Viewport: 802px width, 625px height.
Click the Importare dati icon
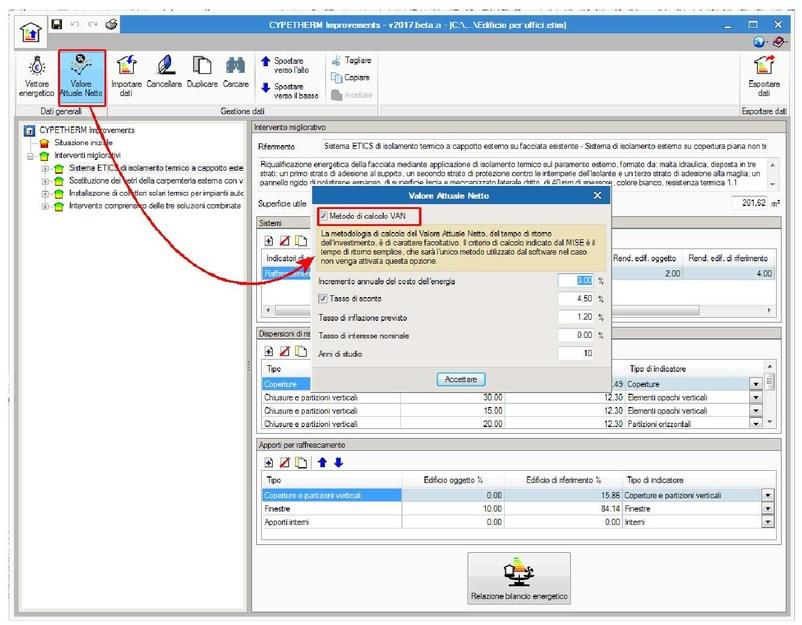pyautogui.click(x=126, y=70)
